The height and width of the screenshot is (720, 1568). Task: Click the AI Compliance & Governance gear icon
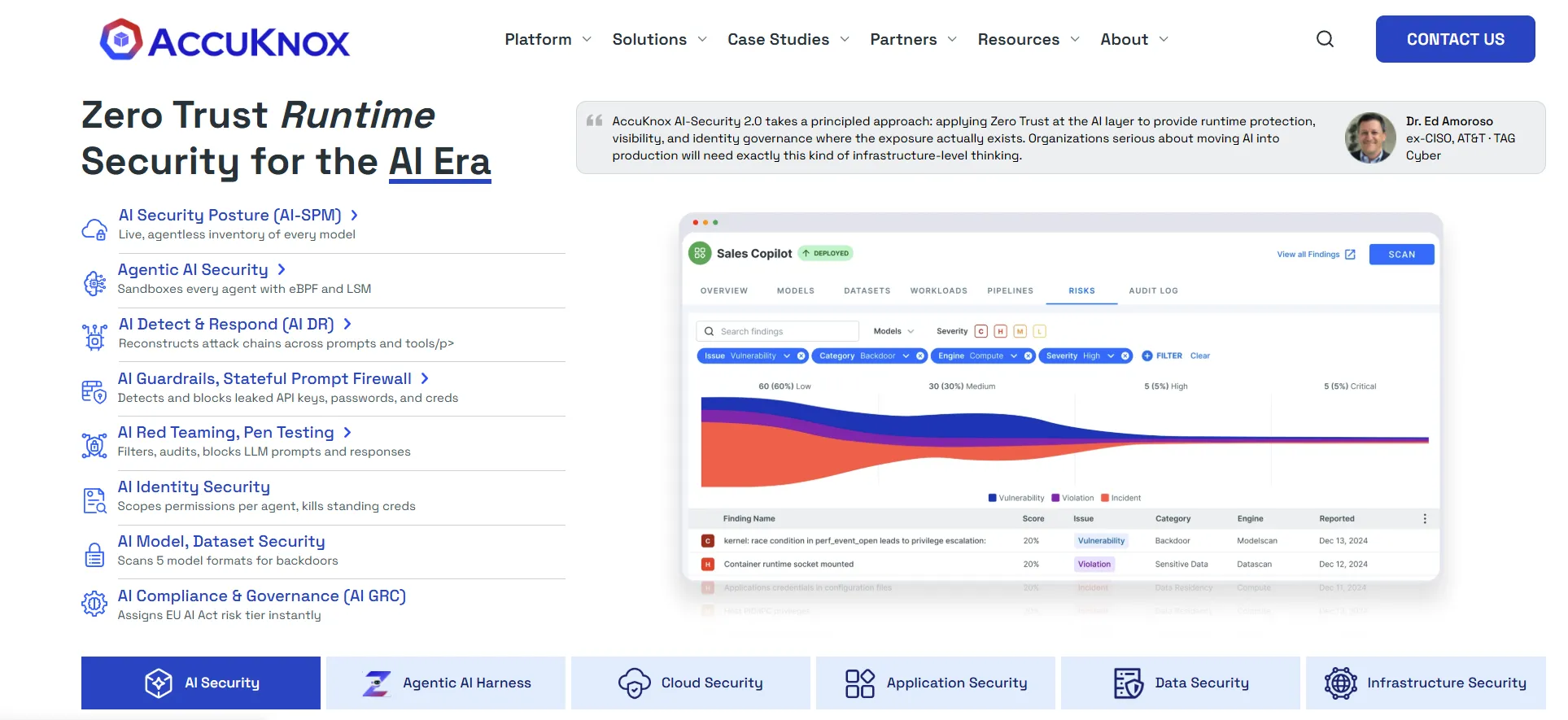(x=94, y=604)
